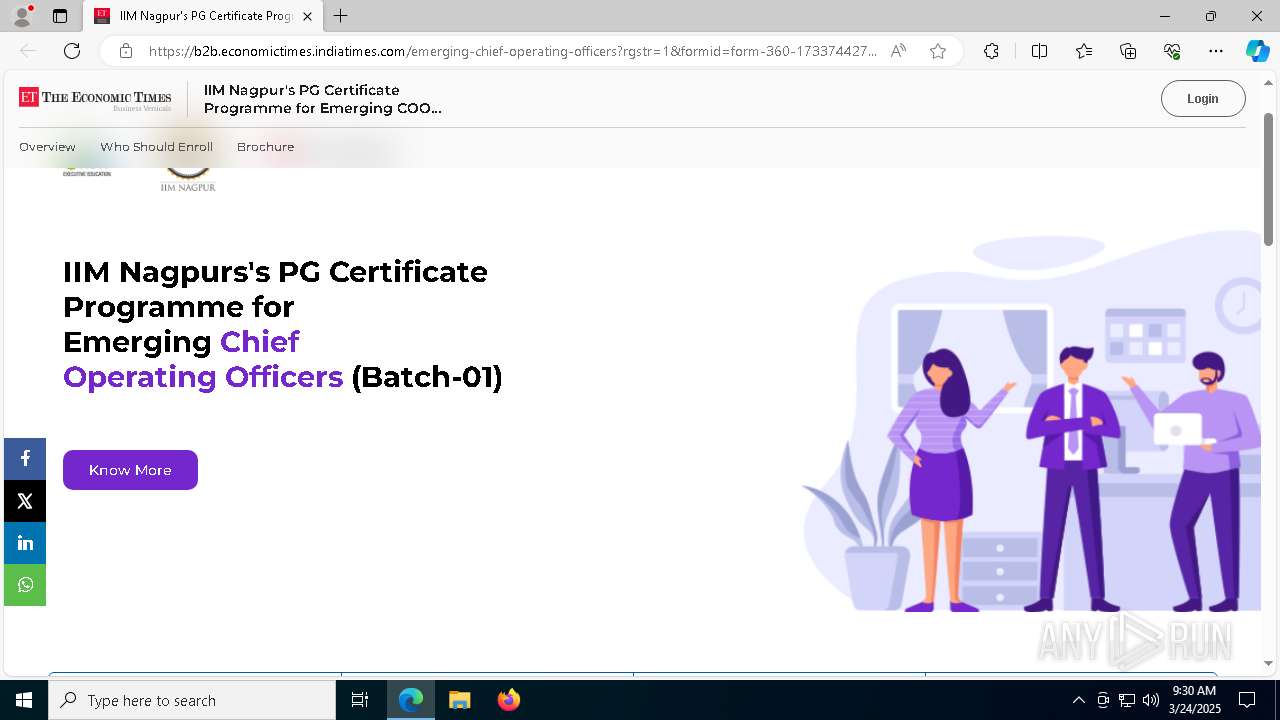Open Collections panel
This screenshot has height=720, width=1280.
[x=1128, y=51]
